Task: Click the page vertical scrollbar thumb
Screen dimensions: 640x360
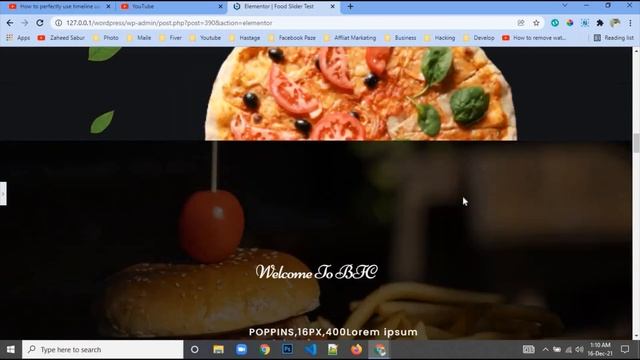Action: [636, 143]
